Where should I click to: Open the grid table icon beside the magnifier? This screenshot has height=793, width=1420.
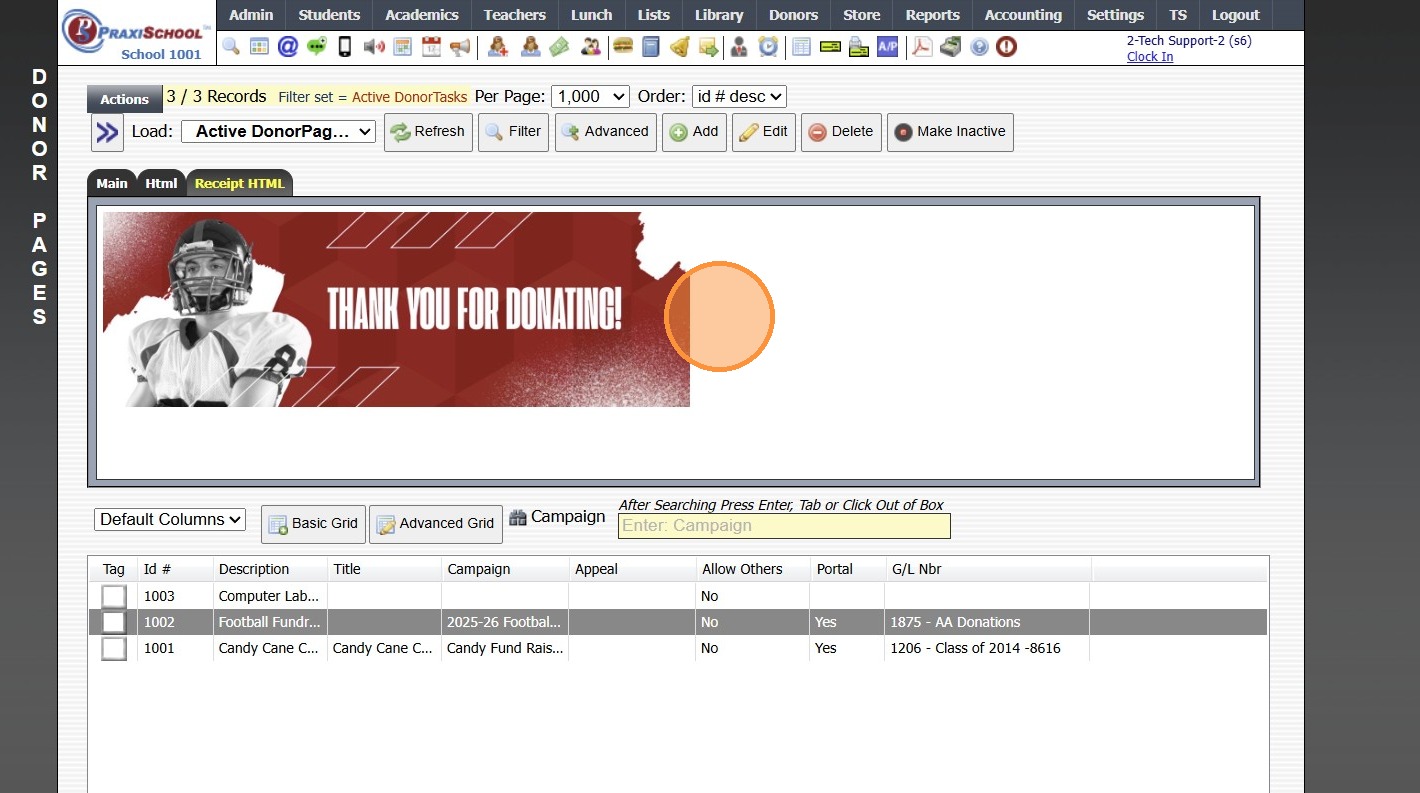[x=259, y=46]
